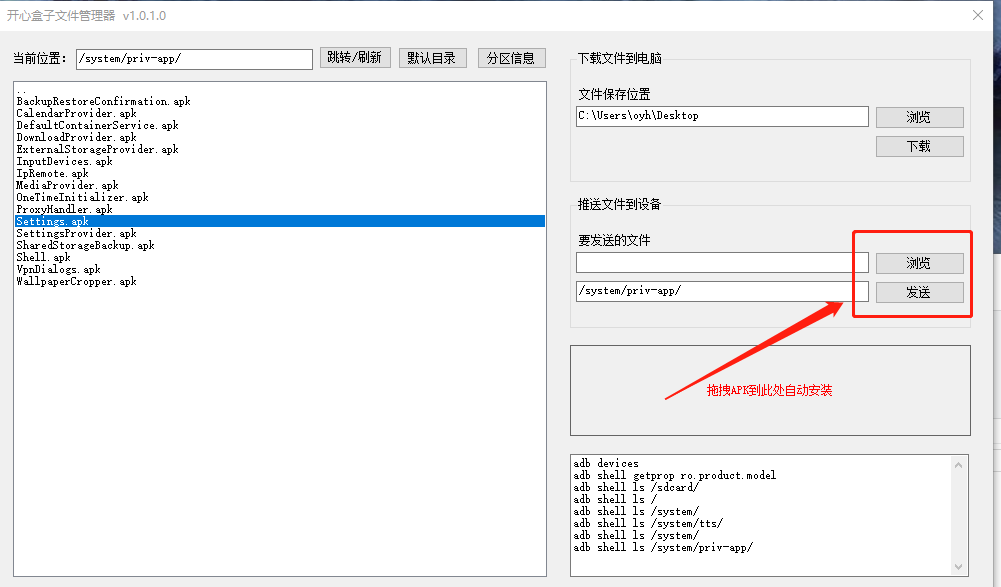This screenshot has height=587, width=1001.
Task: Open 分区信息 partition info
Action: (x=511, y=58)
